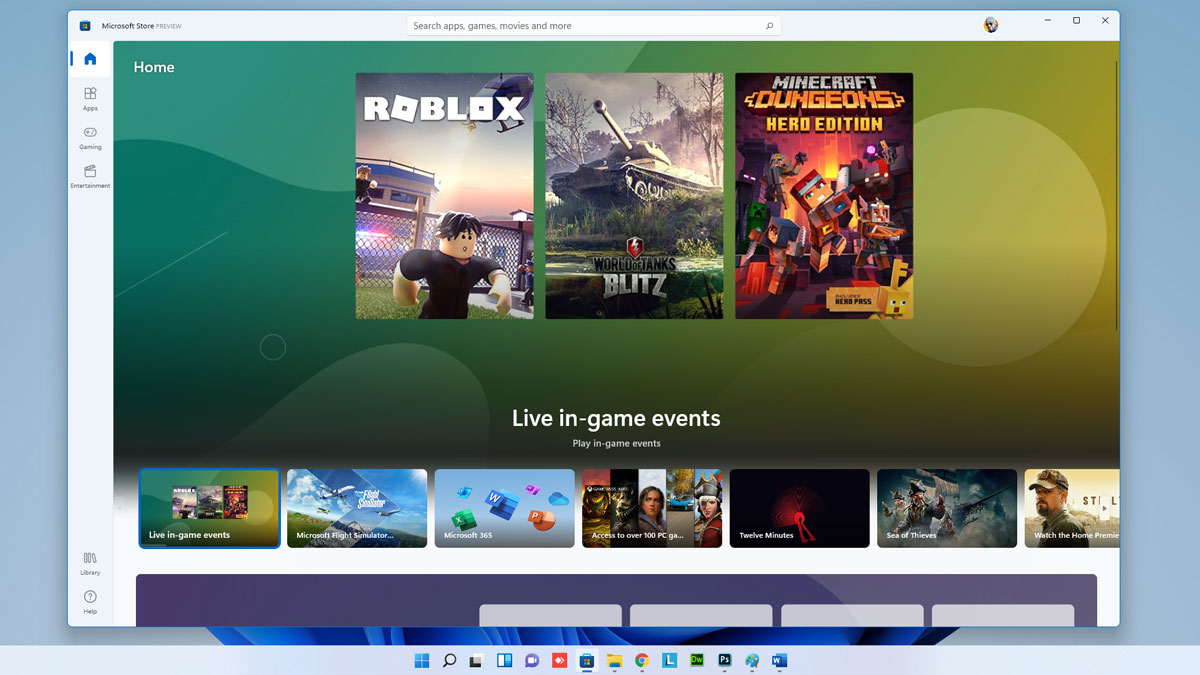Select the Roblox banner

[443, 196]
